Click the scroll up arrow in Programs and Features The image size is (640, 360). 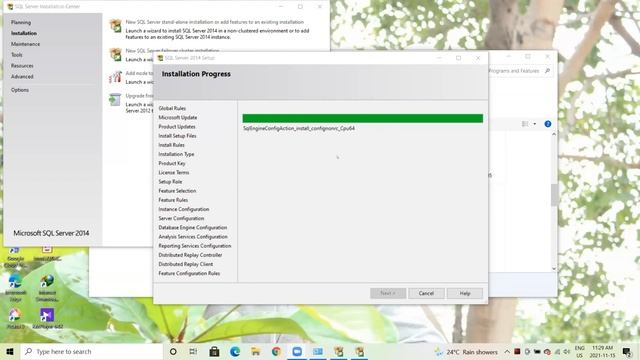pyautogui.click(x=554, y=134)
